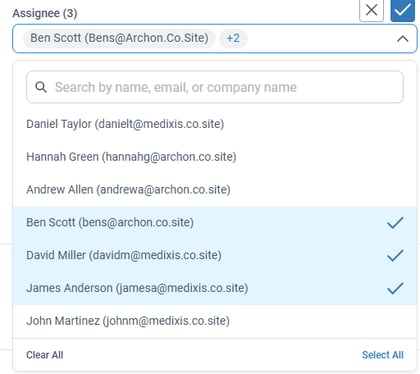Click the Clear All button
Image resolution: width=420 pixels, height=374 pixels.
coord(45,355)
